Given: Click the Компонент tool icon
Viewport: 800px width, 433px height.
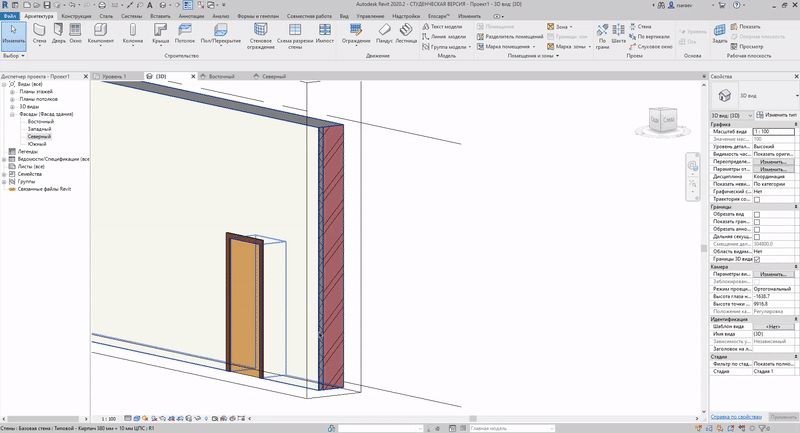Looking at the screenshot, I should (x=101, y=30).
